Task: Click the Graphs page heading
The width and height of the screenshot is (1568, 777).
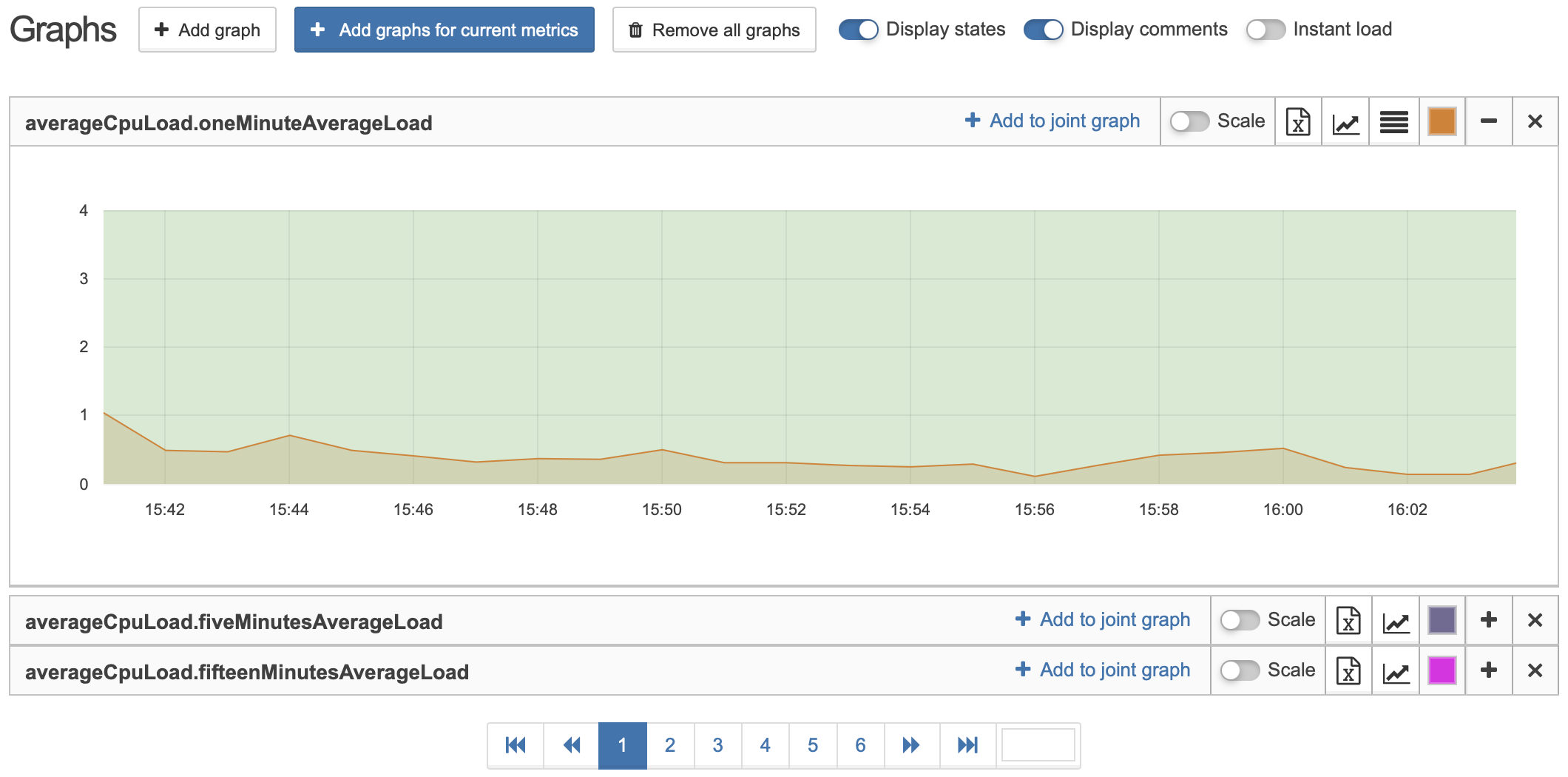Action: (63, 30)
